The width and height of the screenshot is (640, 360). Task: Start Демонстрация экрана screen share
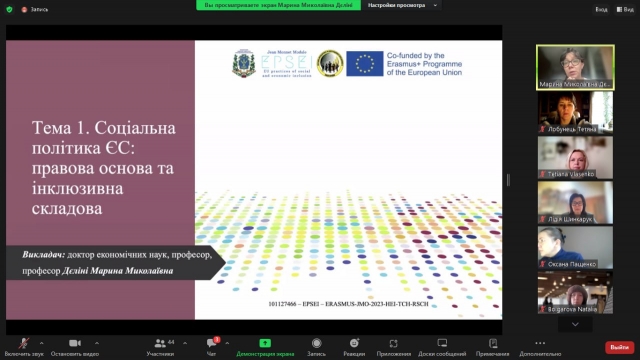(x=265, y=347)
